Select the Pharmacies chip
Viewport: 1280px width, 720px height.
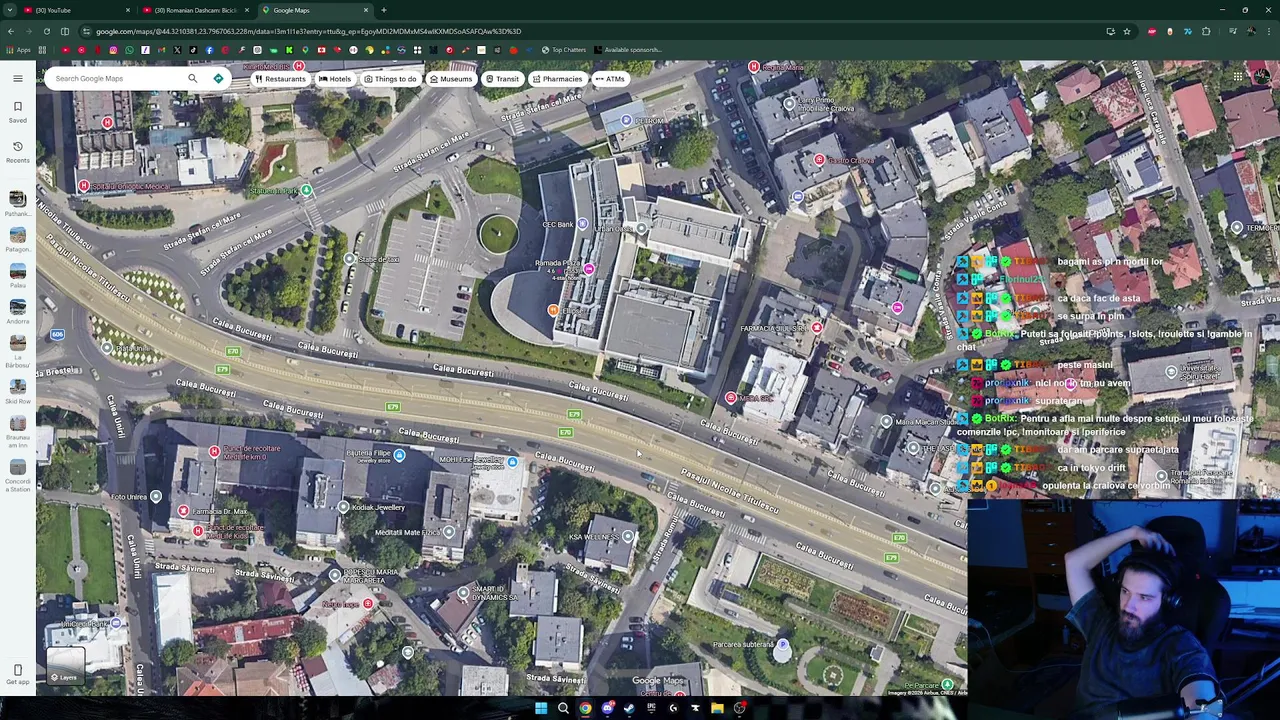556,79
